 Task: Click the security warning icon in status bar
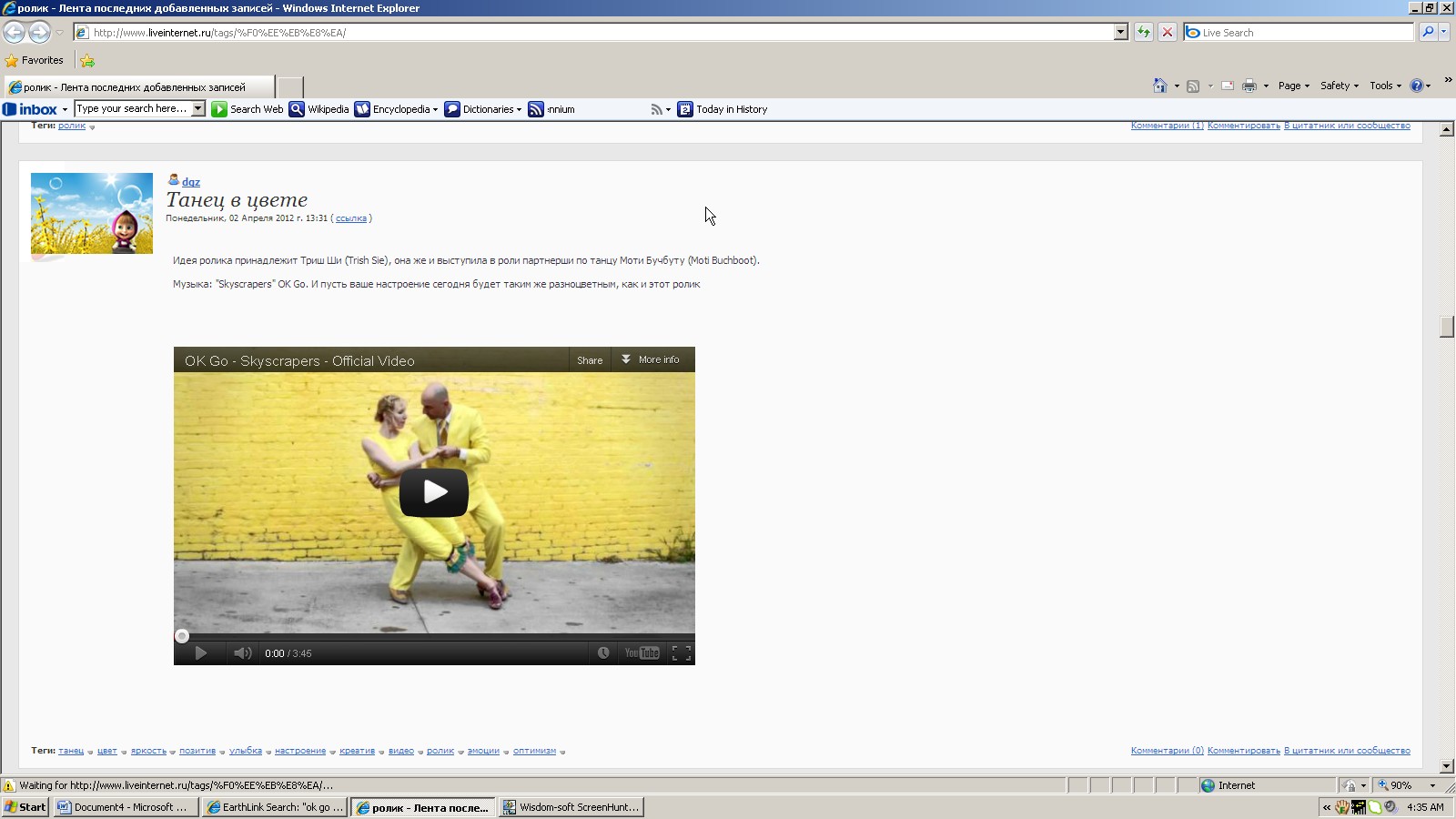pos(9,785)
